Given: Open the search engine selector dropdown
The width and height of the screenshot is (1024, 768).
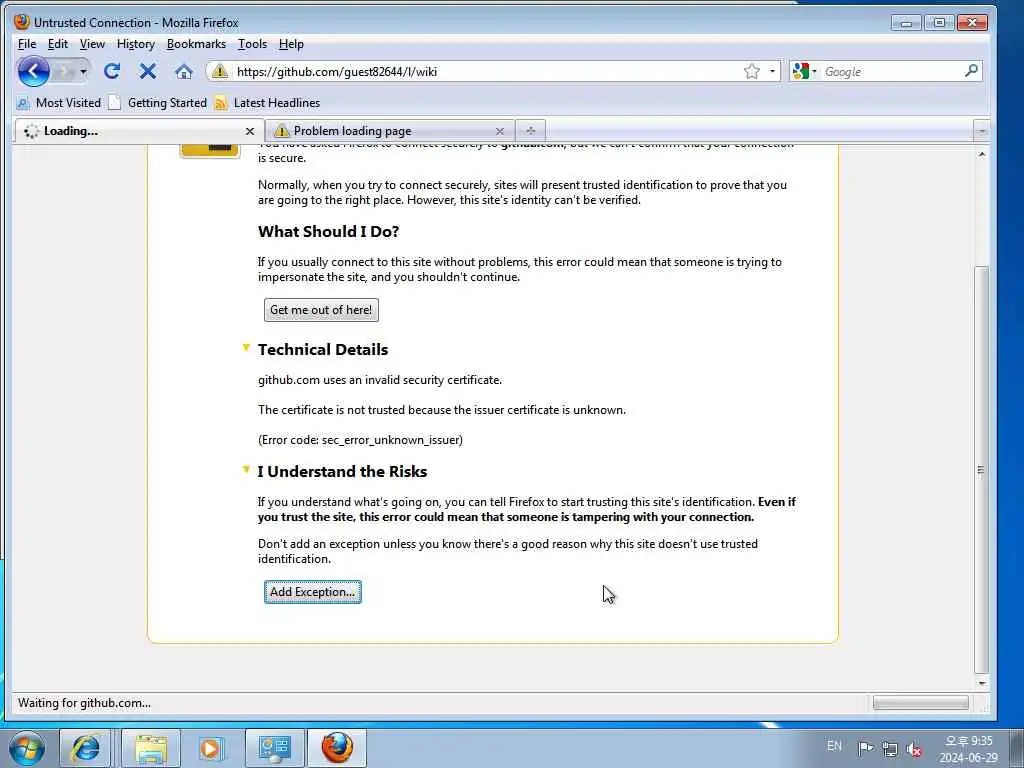Looking at the screenshot, I should [805, 71].
